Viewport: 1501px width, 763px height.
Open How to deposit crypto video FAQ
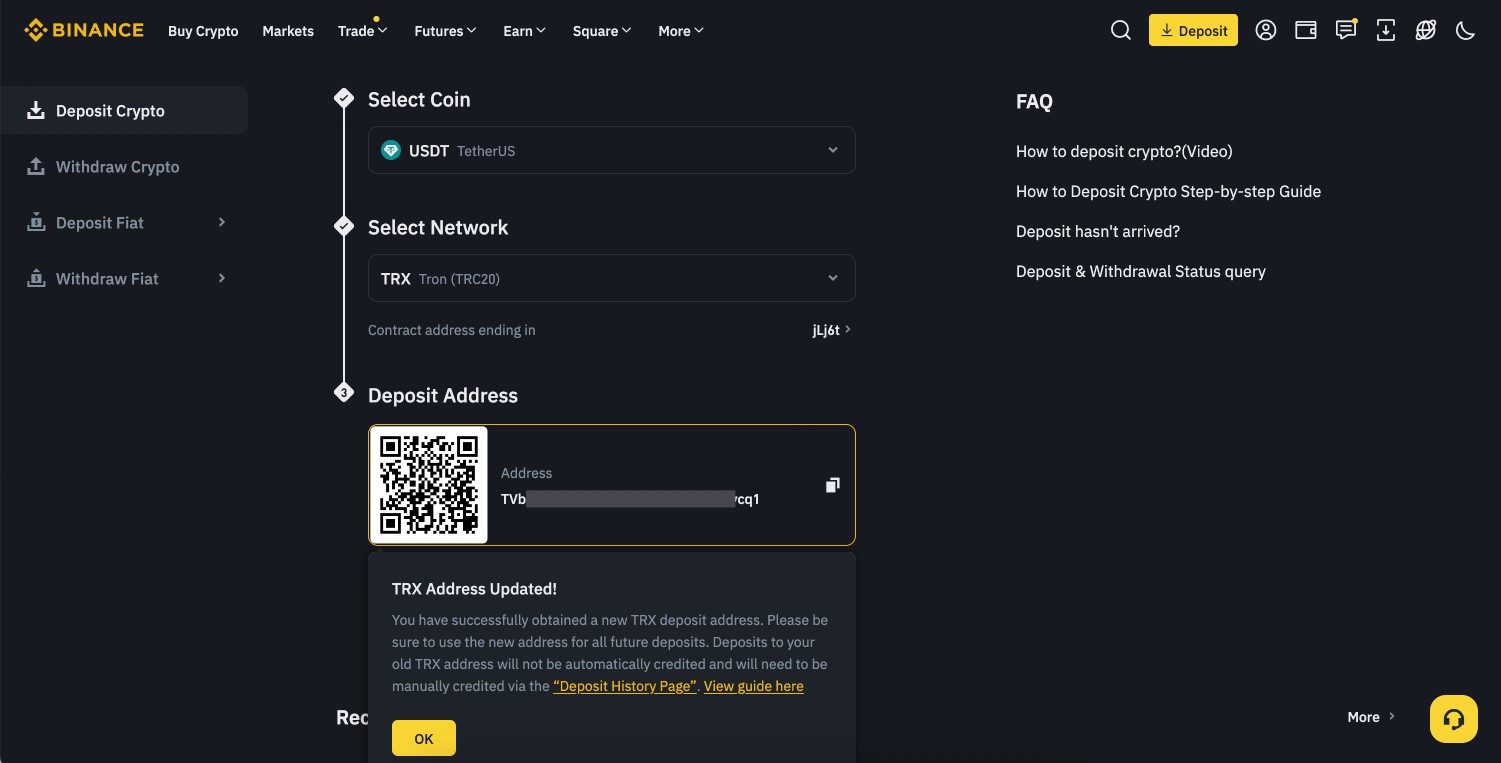click(1124, 151)
